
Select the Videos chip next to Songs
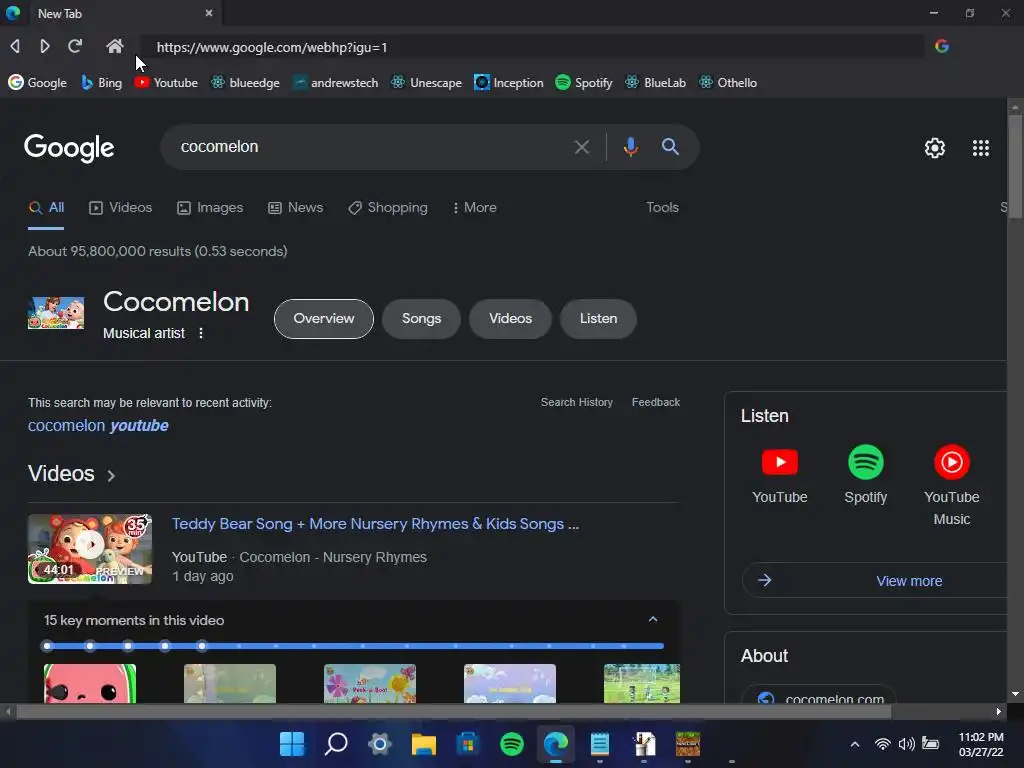[511, 319]
